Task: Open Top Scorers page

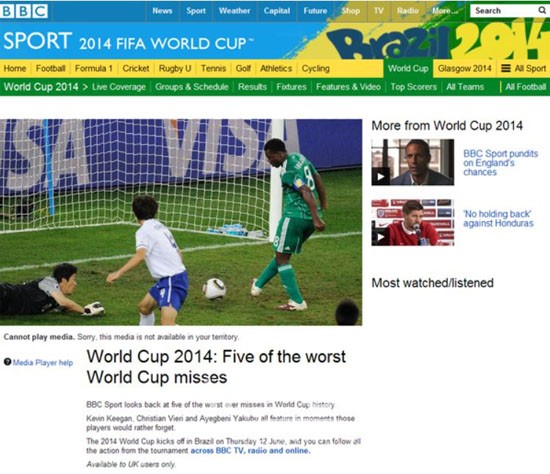Action: (414, 87)
